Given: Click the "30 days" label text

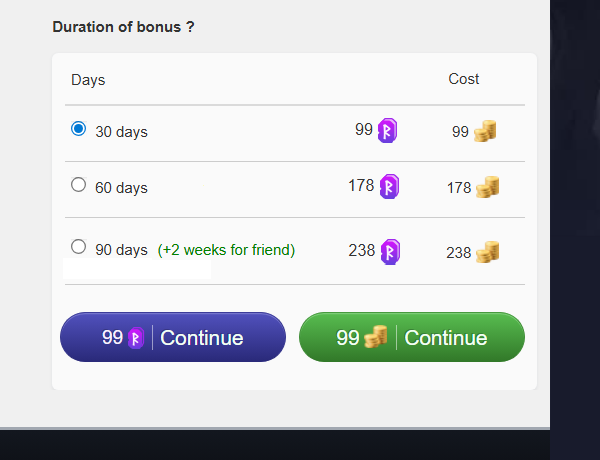Looking at the screenshot, I should click(x=121, y=132).
